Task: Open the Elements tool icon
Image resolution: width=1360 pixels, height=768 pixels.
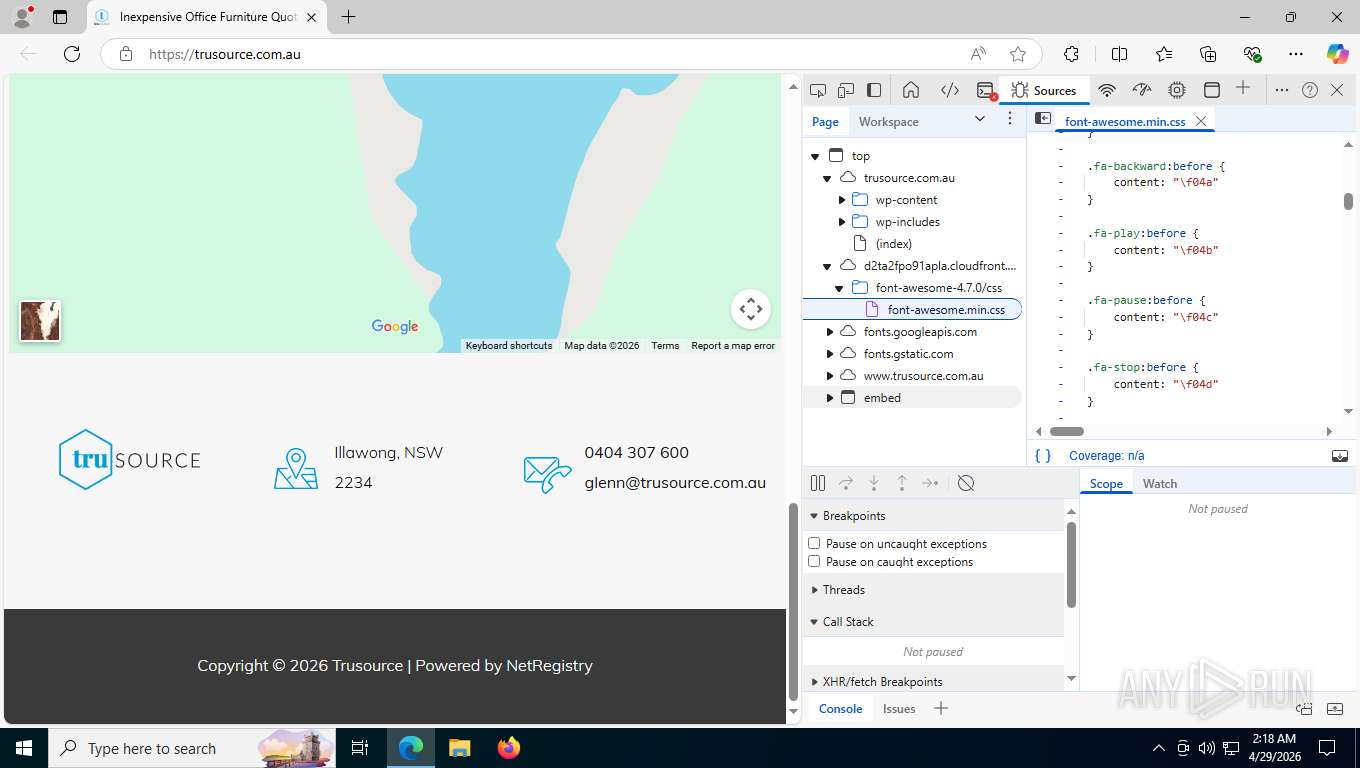Action: point(950,90)
